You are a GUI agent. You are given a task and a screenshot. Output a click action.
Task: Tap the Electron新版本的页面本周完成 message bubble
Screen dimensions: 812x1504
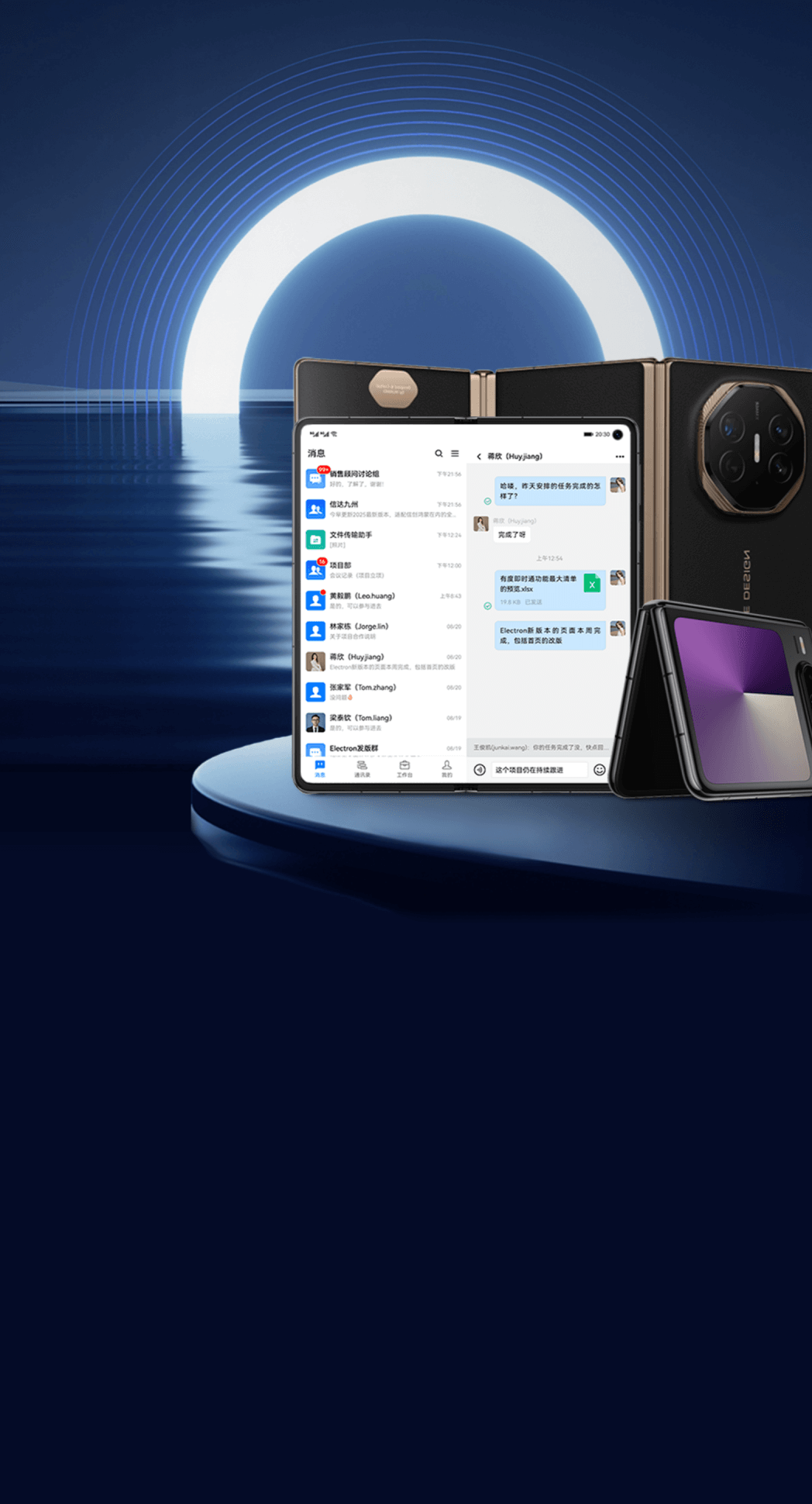(x=550, y=636)
